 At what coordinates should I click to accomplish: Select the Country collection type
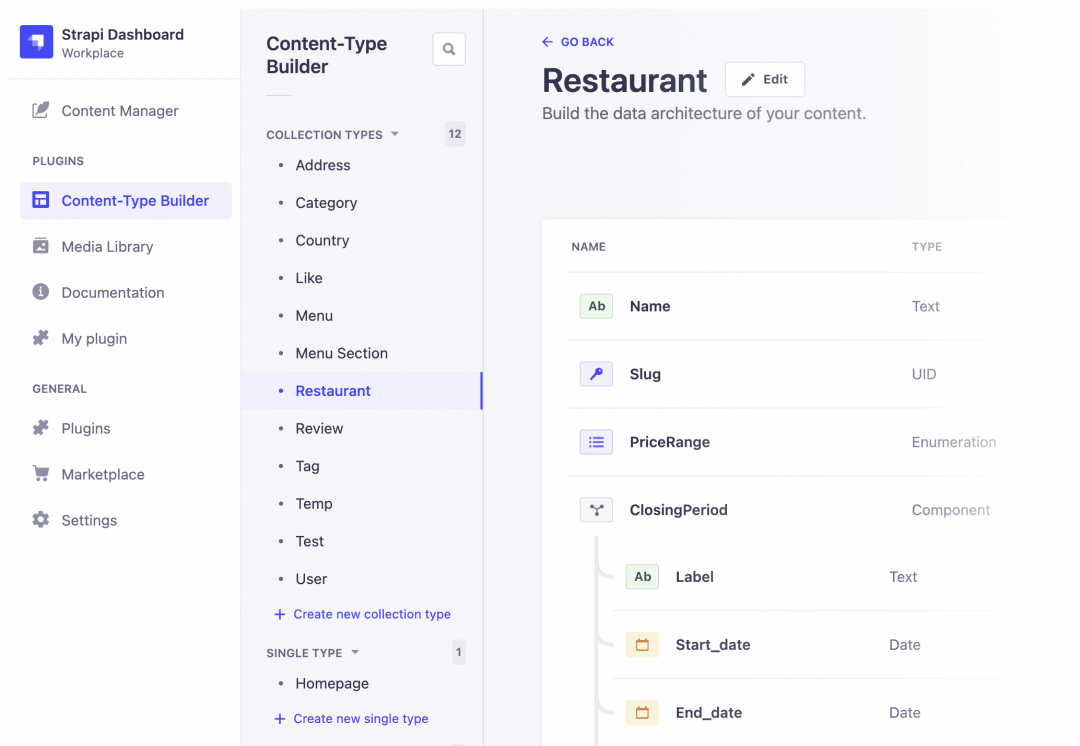coord(322,240)
